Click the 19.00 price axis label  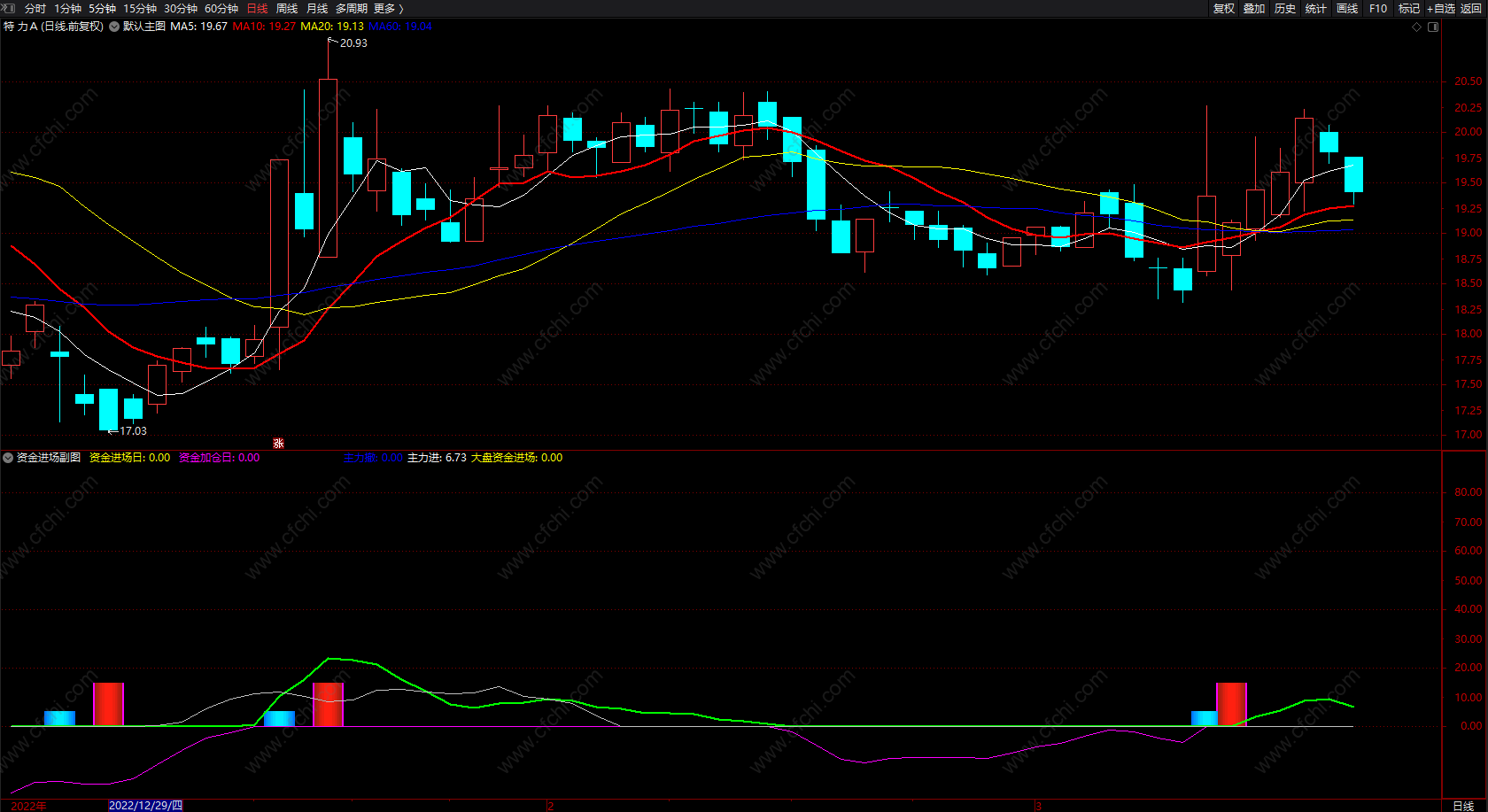(x=1468, y=233)
